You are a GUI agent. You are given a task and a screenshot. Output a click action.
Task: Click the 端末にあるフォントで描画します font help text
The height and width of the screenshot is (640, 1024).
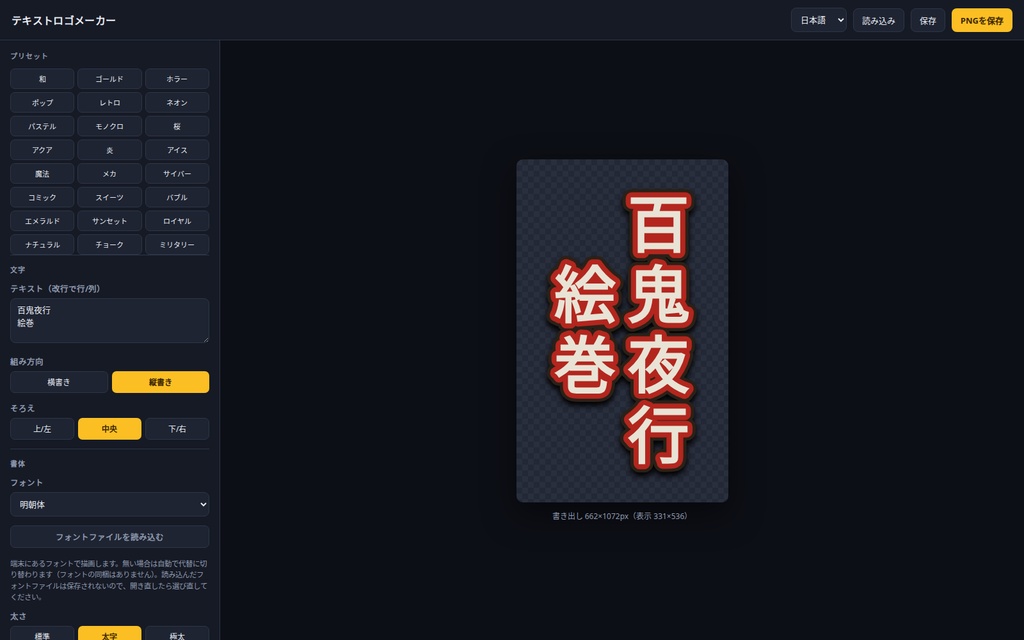click(x=109, y=580)
